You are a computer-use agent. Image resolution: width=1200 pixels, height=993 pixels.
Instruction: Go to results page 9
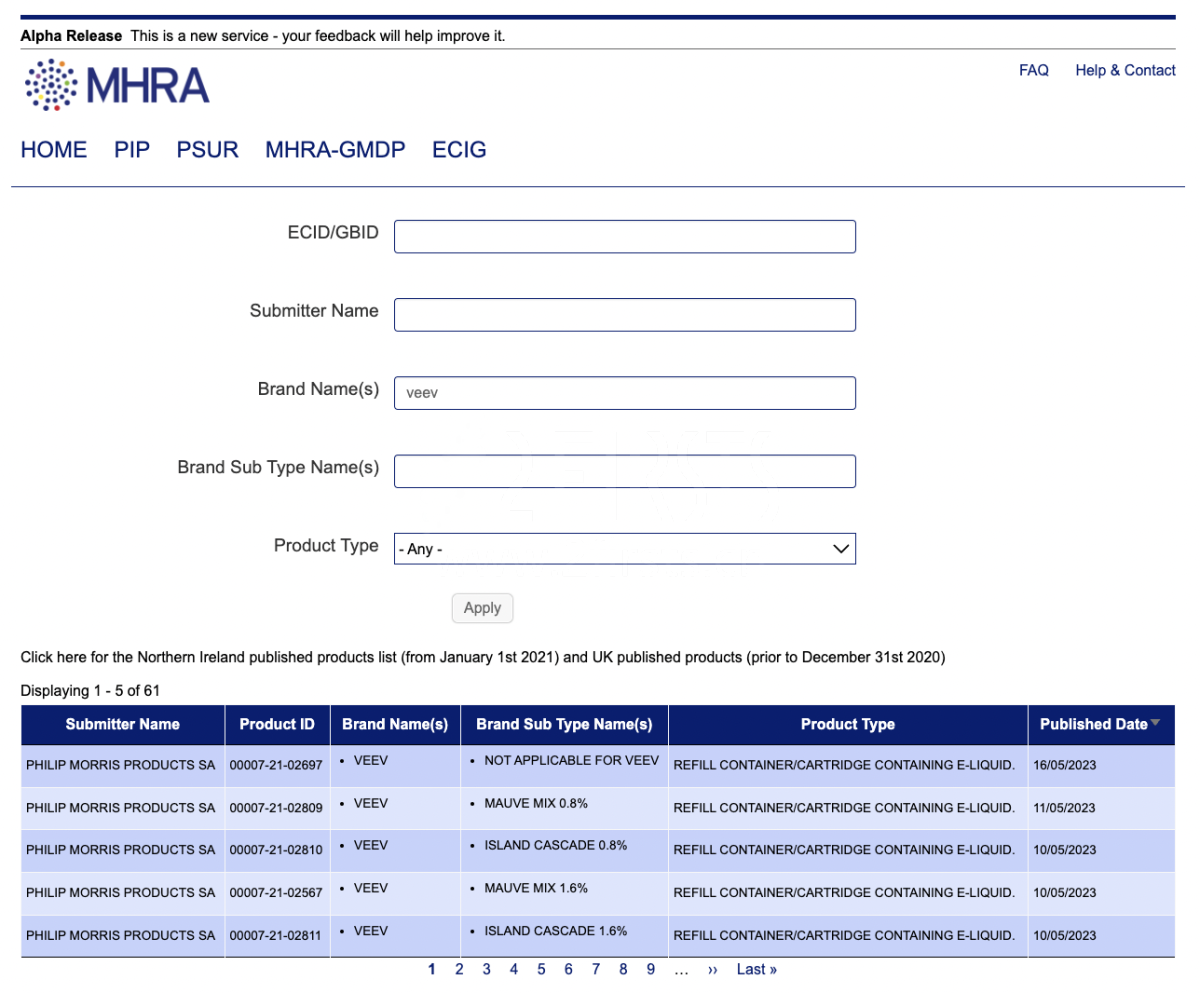pyautogui.click(x=650, y=969)
